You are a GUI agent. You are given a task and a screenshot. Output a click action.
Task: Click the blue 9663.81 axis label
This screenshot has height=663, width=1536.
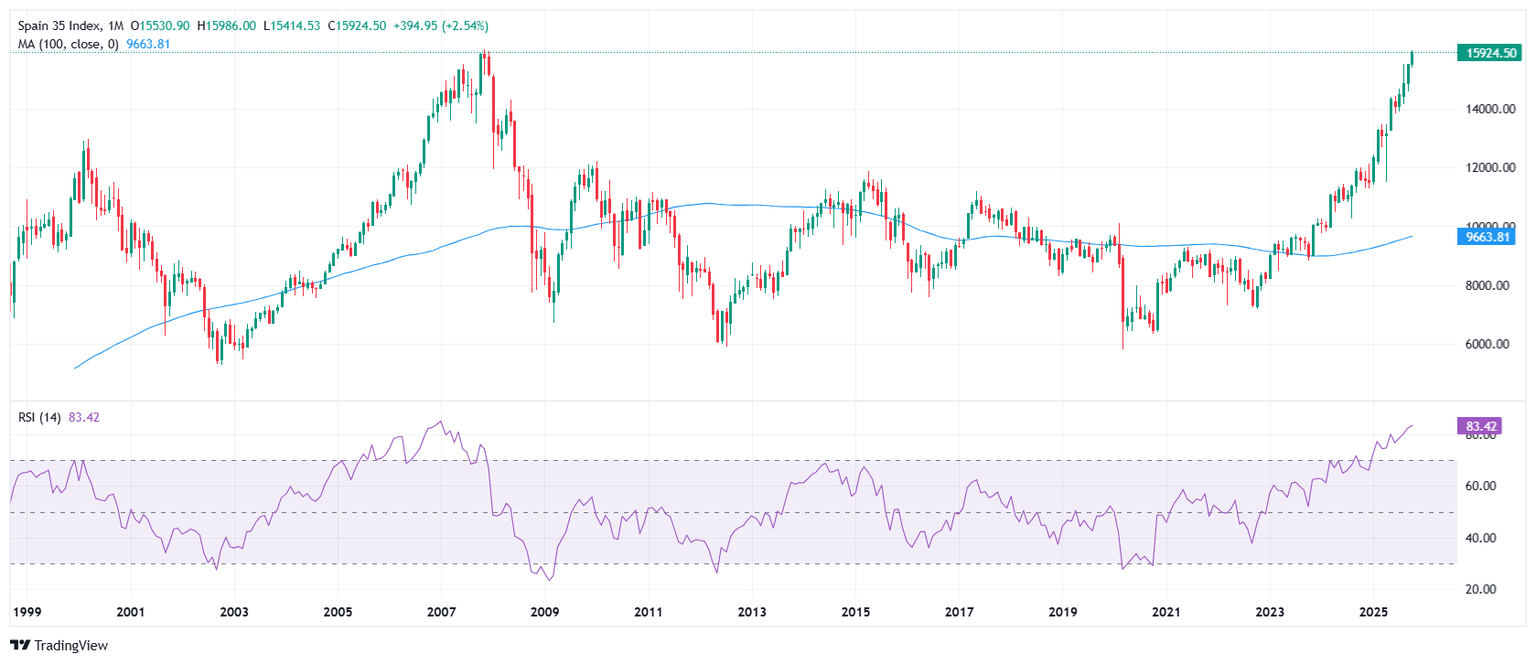(x=1487, y=237)
